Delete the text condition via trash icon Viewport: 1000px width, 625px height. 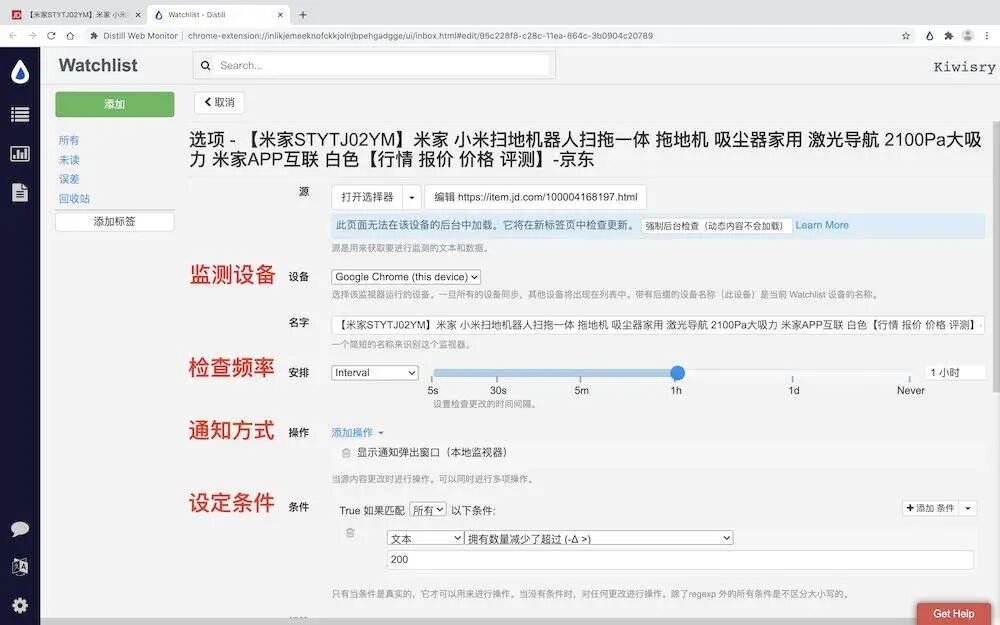[x=350, y=533]
